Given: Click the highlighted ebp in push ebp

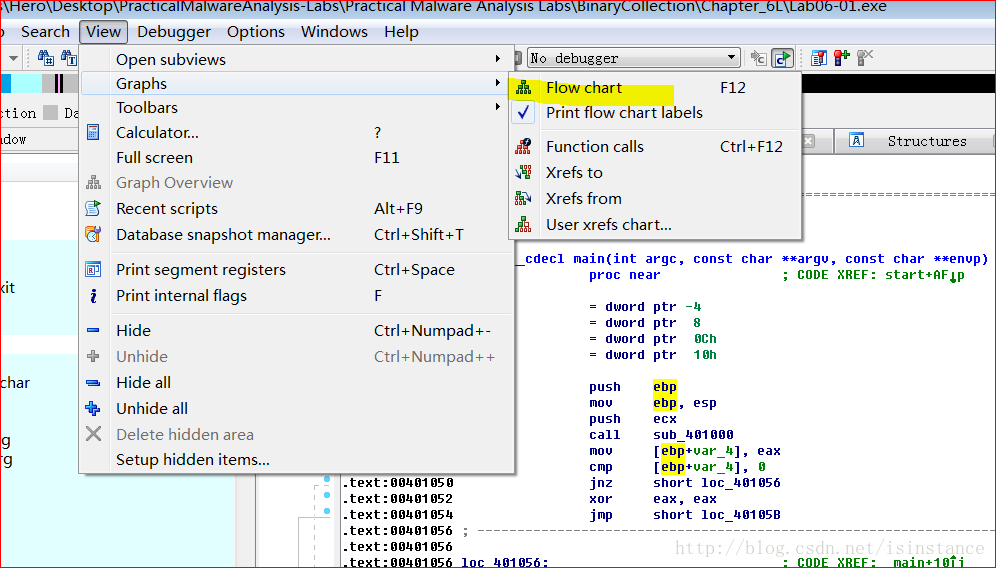Looking at the screenshot, I should pos(664,387).
